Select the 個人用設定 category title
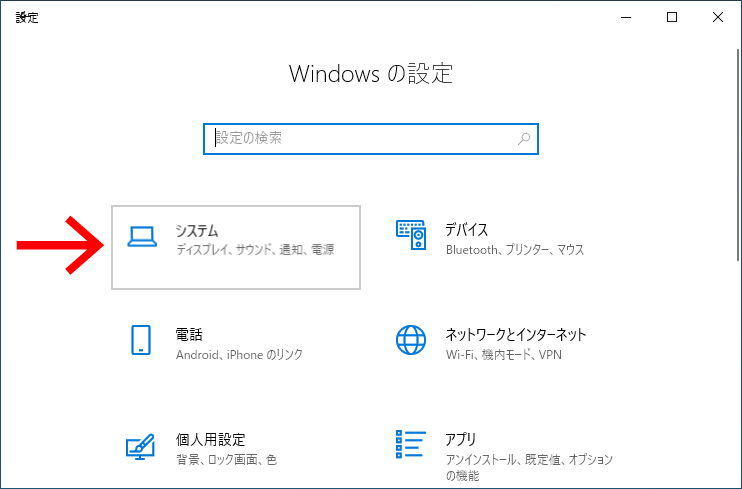Image resolution: width=742 pixels, height=489 pixels. (x=211, y=440)
